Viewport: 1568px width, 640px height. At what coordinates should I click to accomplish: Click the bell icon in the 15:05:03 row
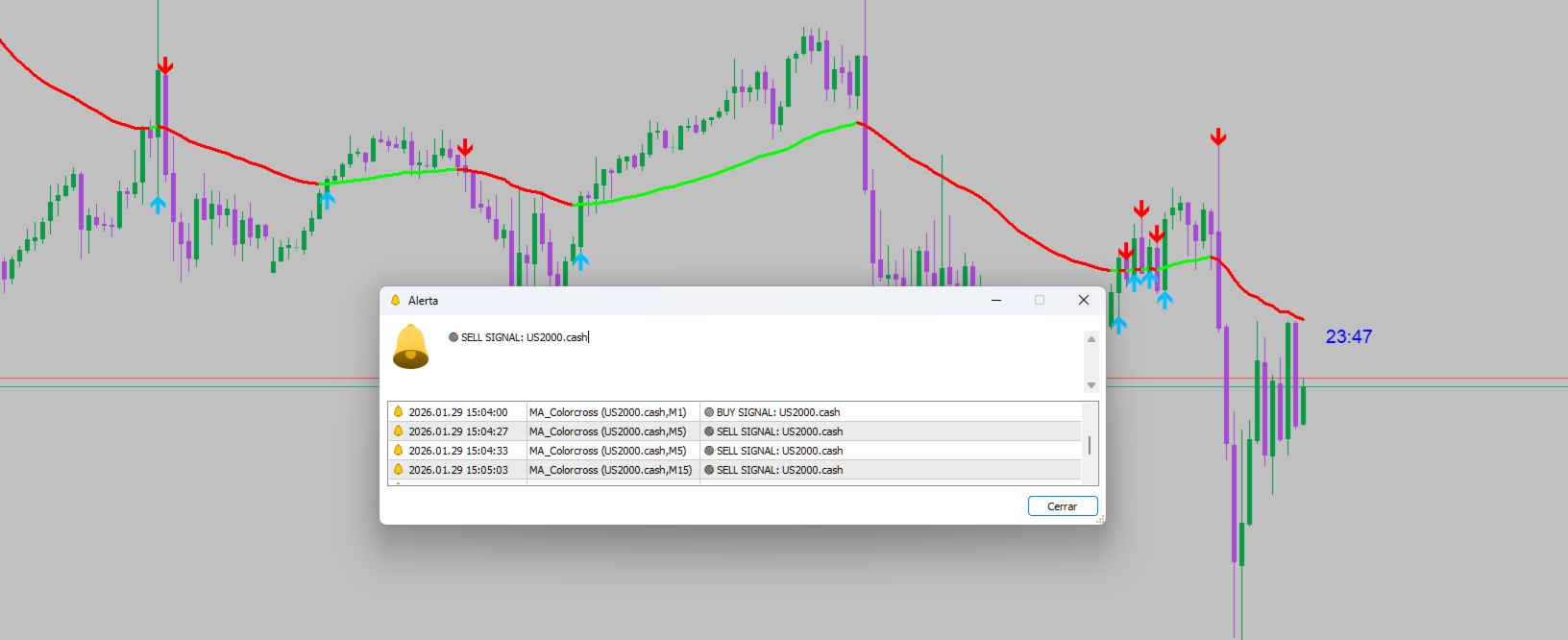click(398, 470)
